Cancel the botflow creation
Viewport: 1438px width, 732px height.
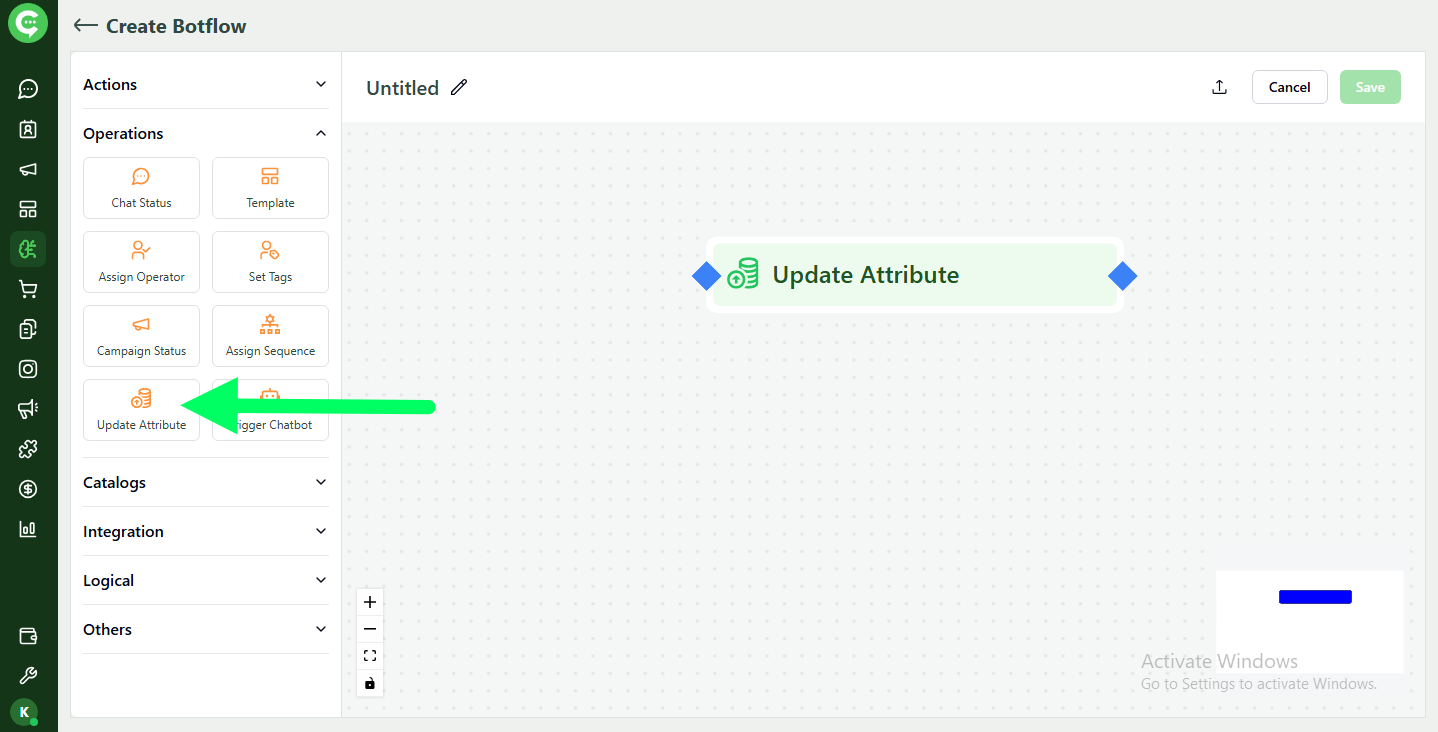point(1289,87)
